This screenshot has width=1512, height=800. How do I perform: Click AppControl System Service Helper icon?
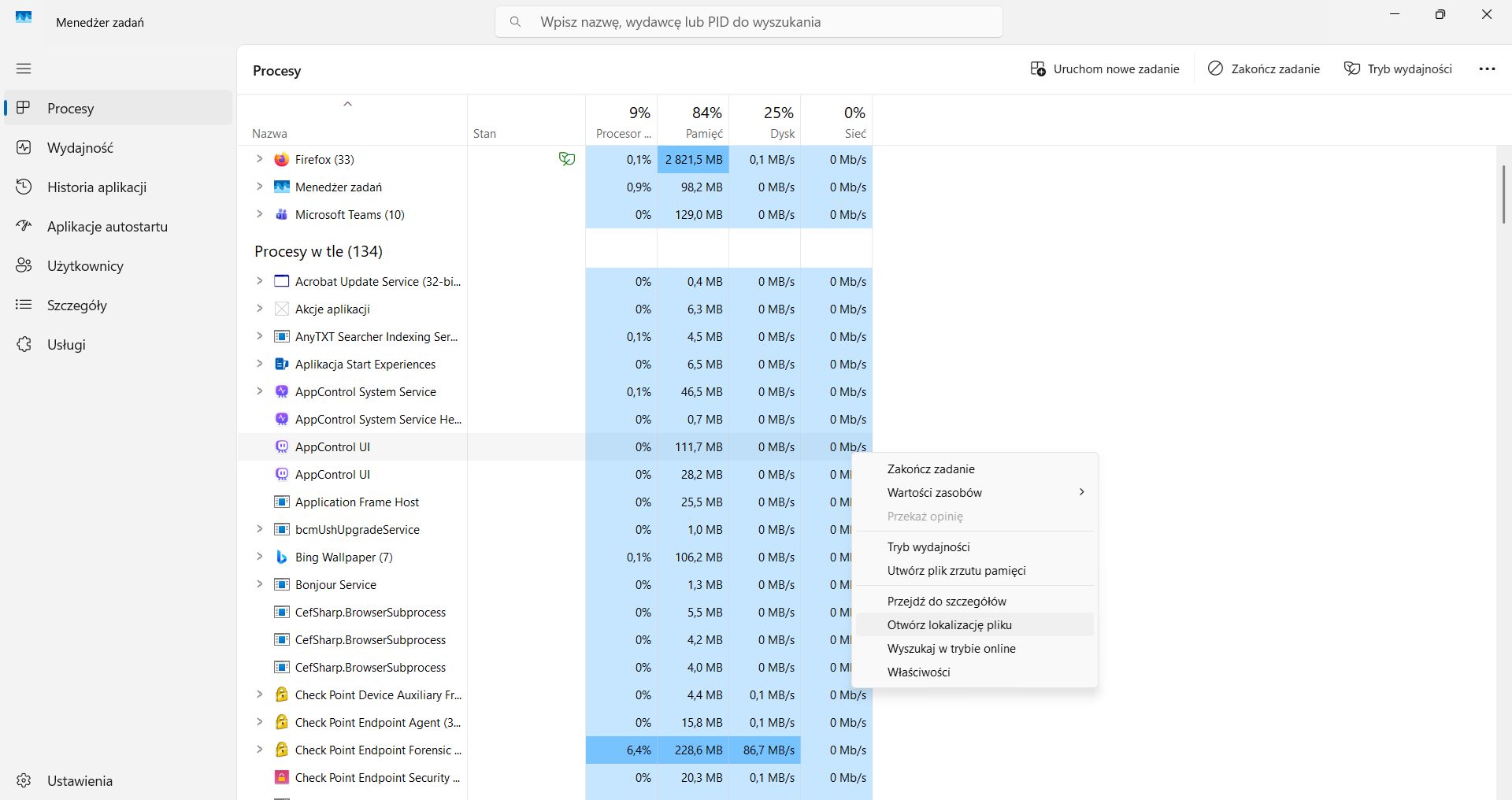(x=281, y=419)
